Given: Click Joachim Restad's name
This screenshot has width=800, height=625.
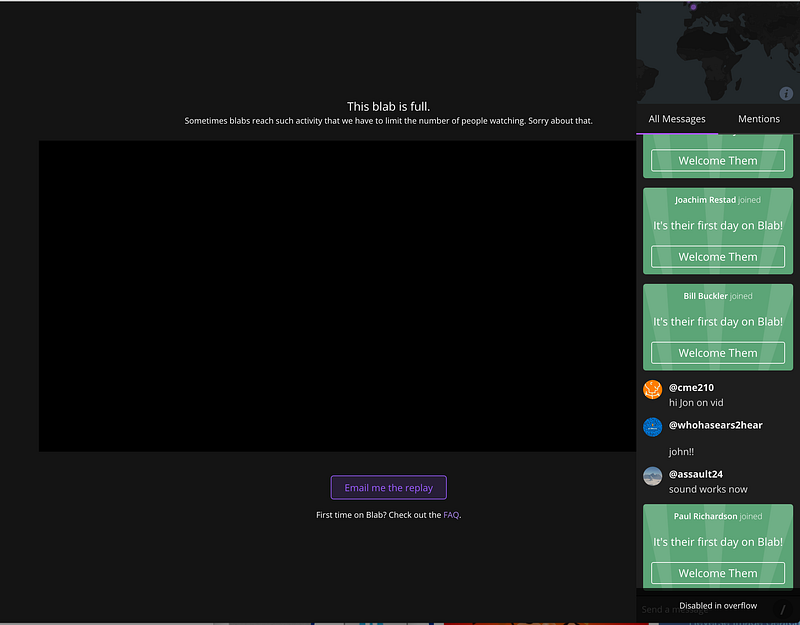Looking at the screenshot, I should (x=705, y=200).
